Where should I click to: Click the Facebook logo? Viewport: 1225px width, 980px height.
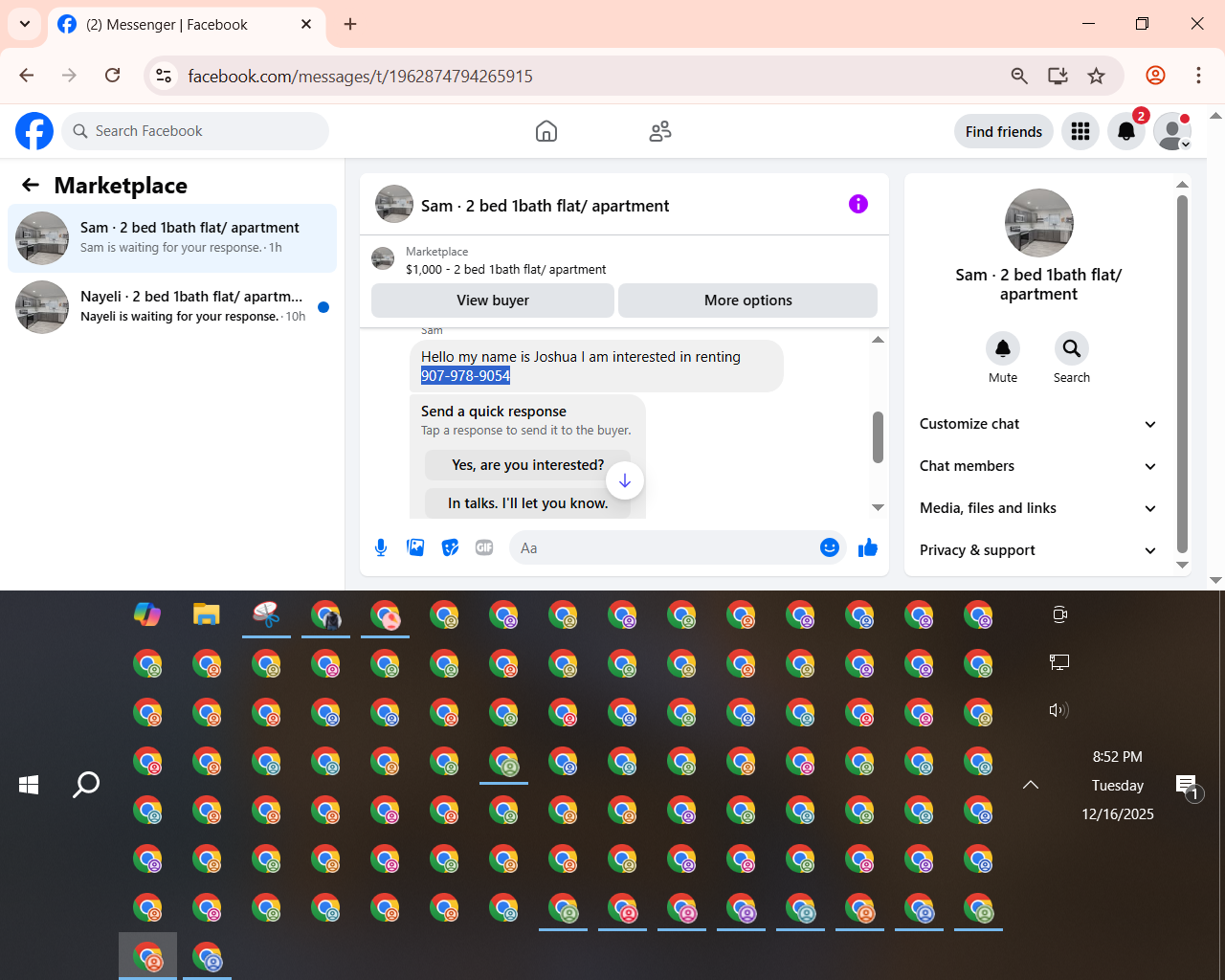[34, 131]
